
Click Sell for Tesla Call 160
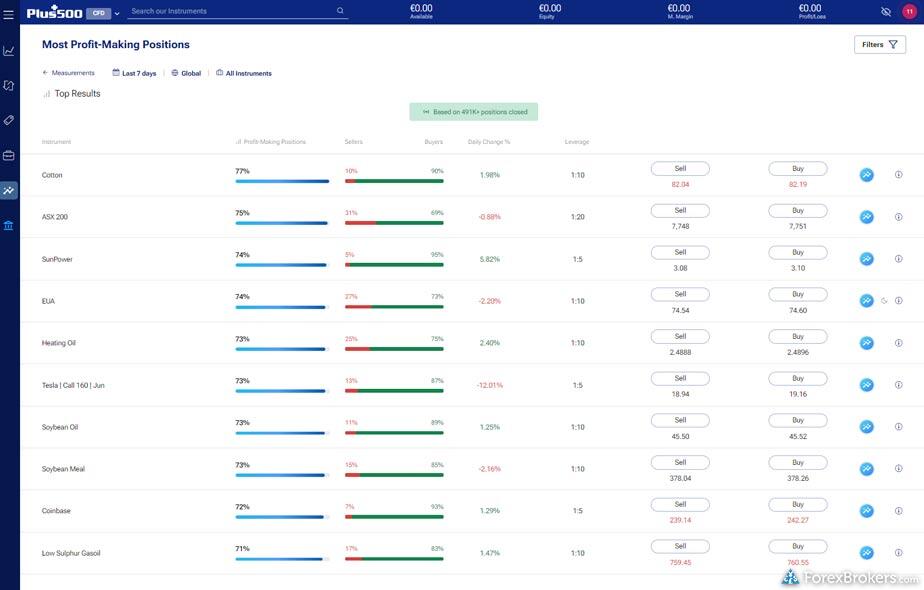click(x=680, y=379)
